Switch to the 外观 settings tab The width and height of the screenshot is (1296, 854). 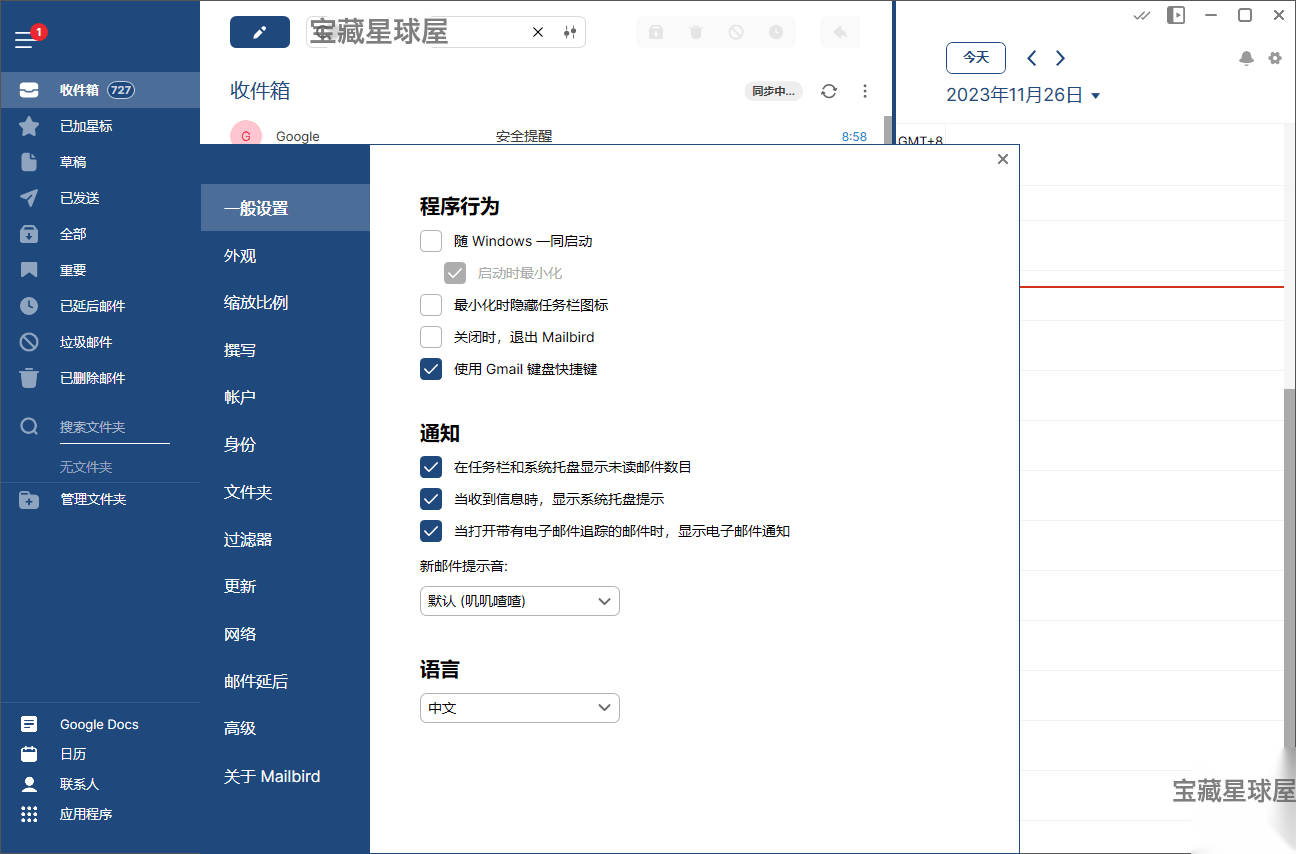(x=285, y=256)
